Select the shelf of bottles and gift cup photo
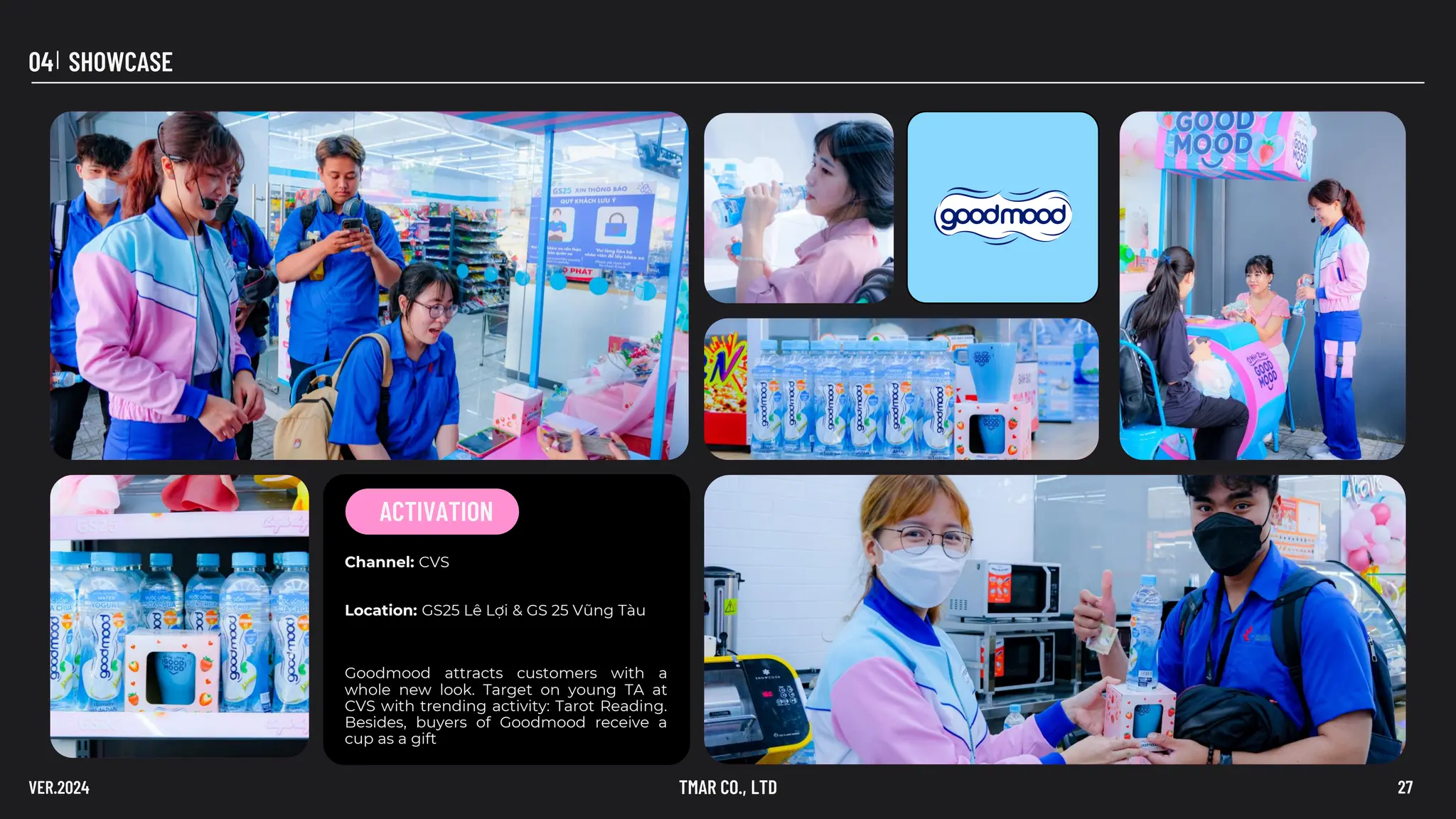 (x=179, y=616)
